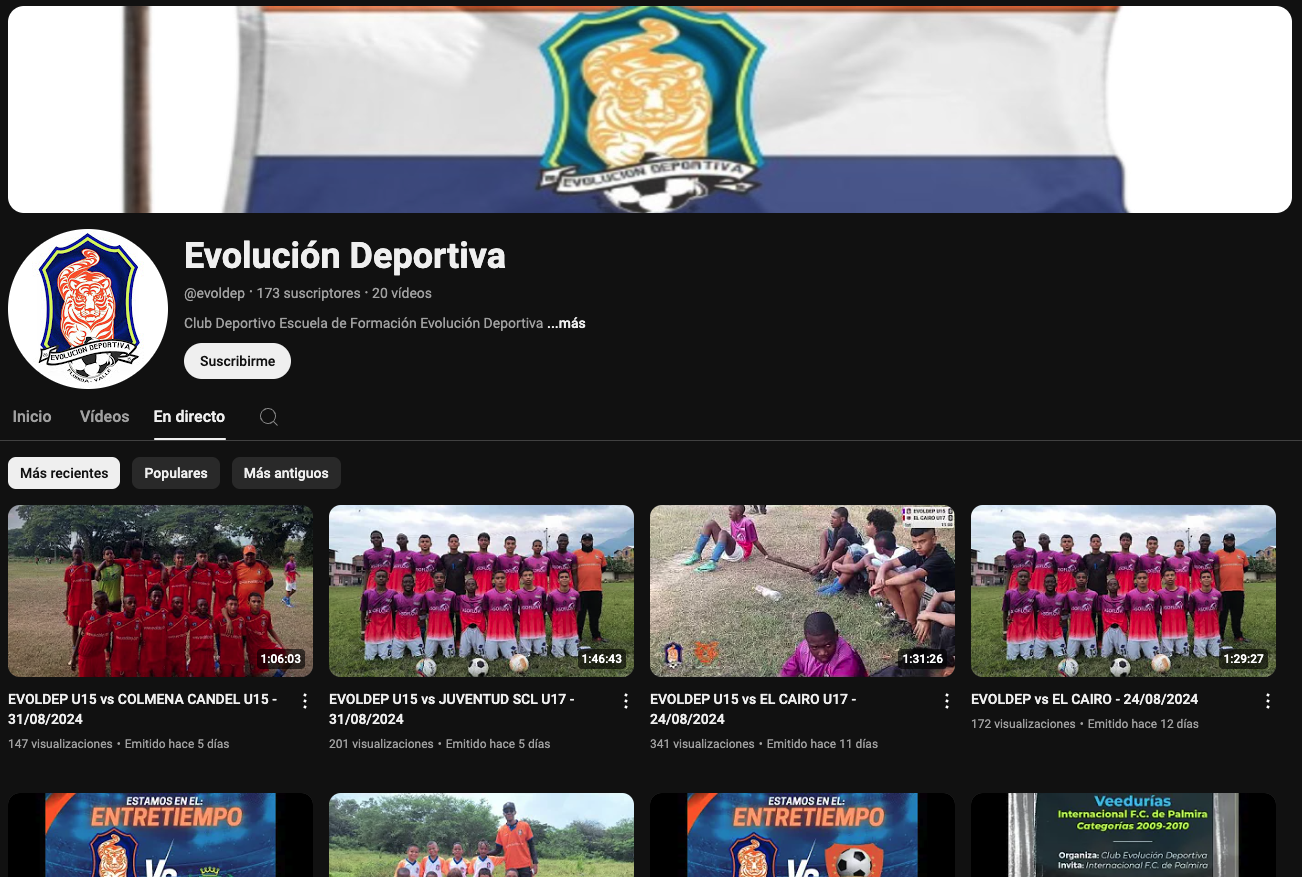
Task: Switch to the Vídeos tab
Action: pyautogui.click(x=105, y=416)
